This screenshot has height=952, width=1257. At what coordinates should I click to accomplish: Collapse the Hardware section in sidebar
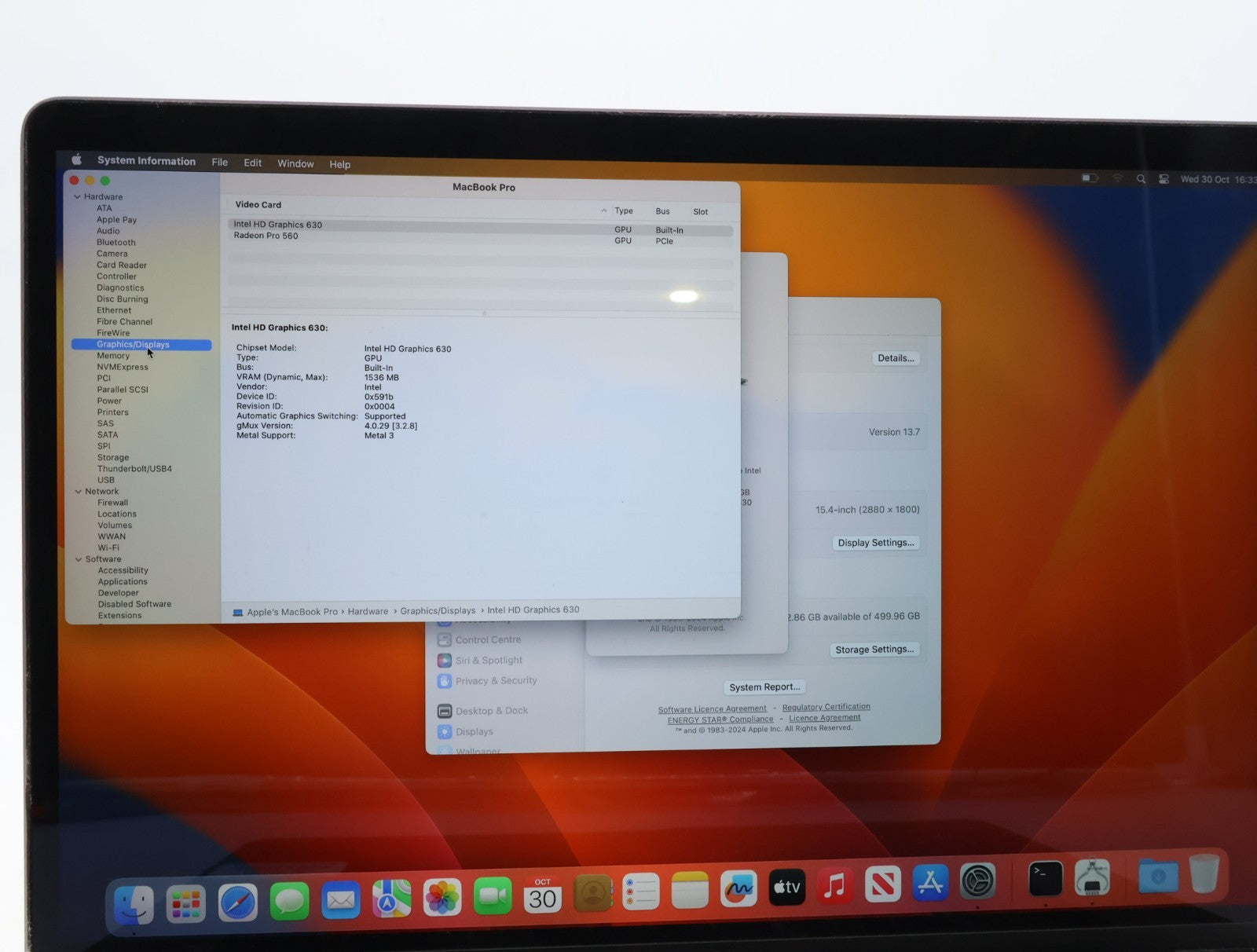click(x=78, y=197)
